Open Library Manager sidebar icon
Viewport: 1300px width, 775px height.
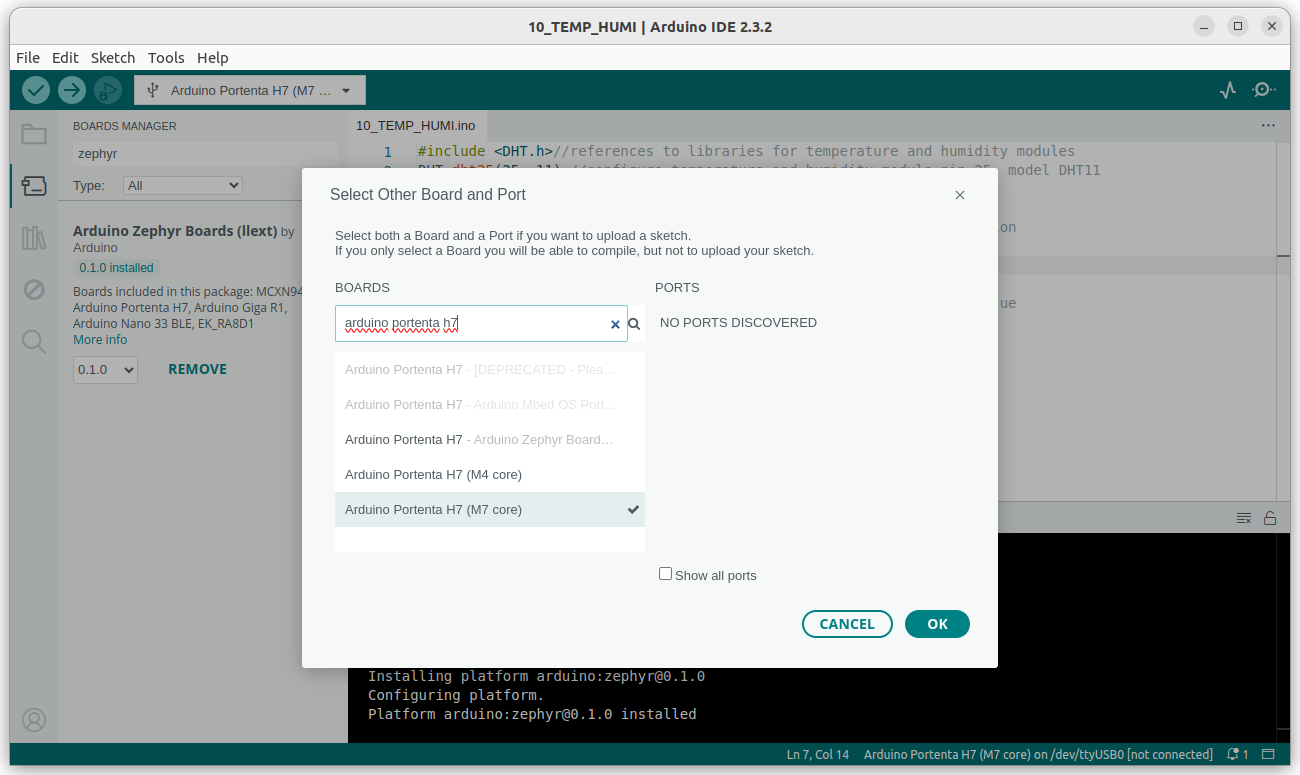pyautogui.click(x=34, y=238)
